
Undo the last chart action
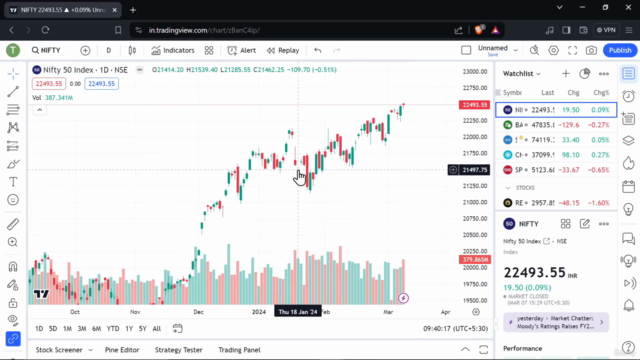click(318, 50)
